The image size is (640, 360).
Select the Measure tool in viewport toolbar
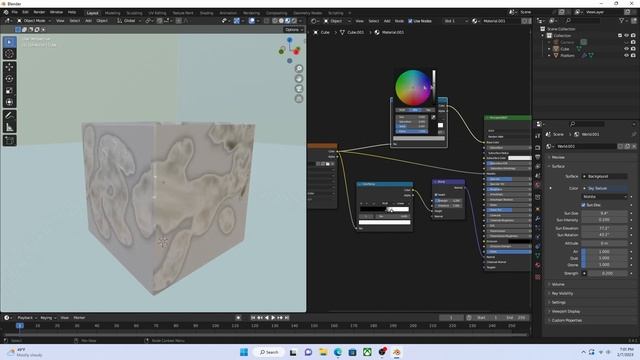click(x=9, y=127)
